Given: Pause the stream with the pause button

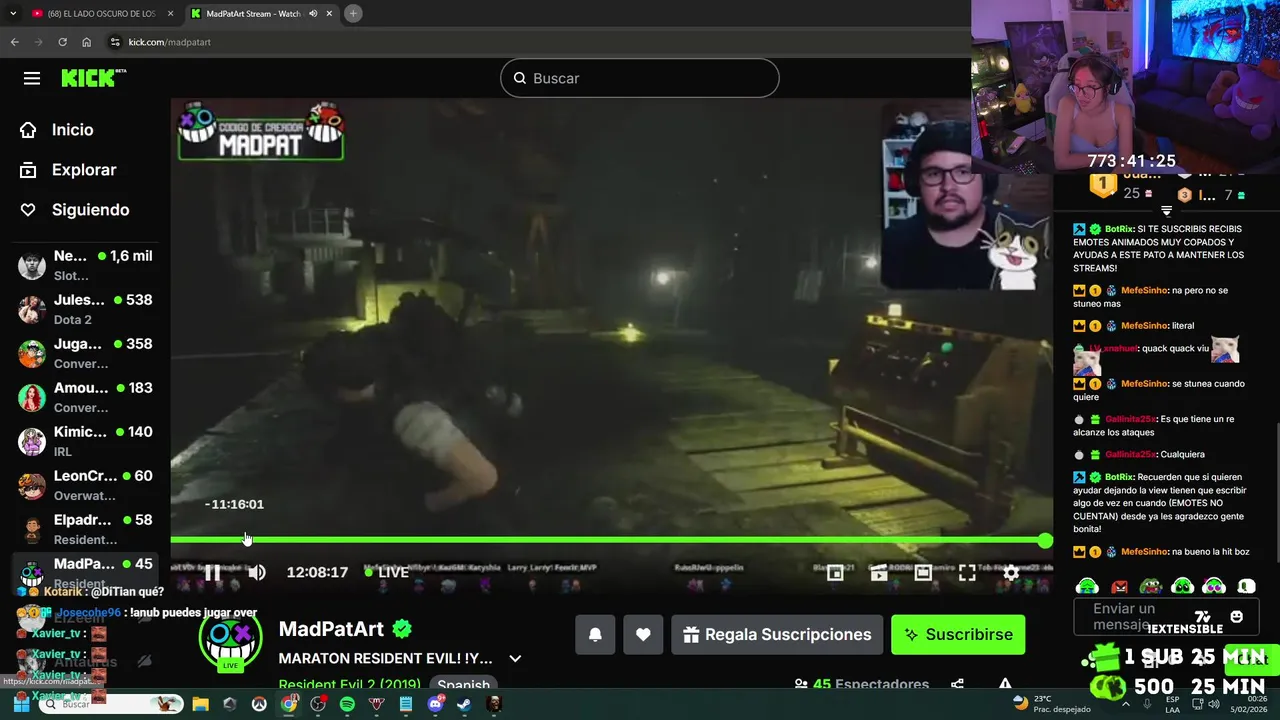Looking at the screenshot, I should (x=212, y=572).
